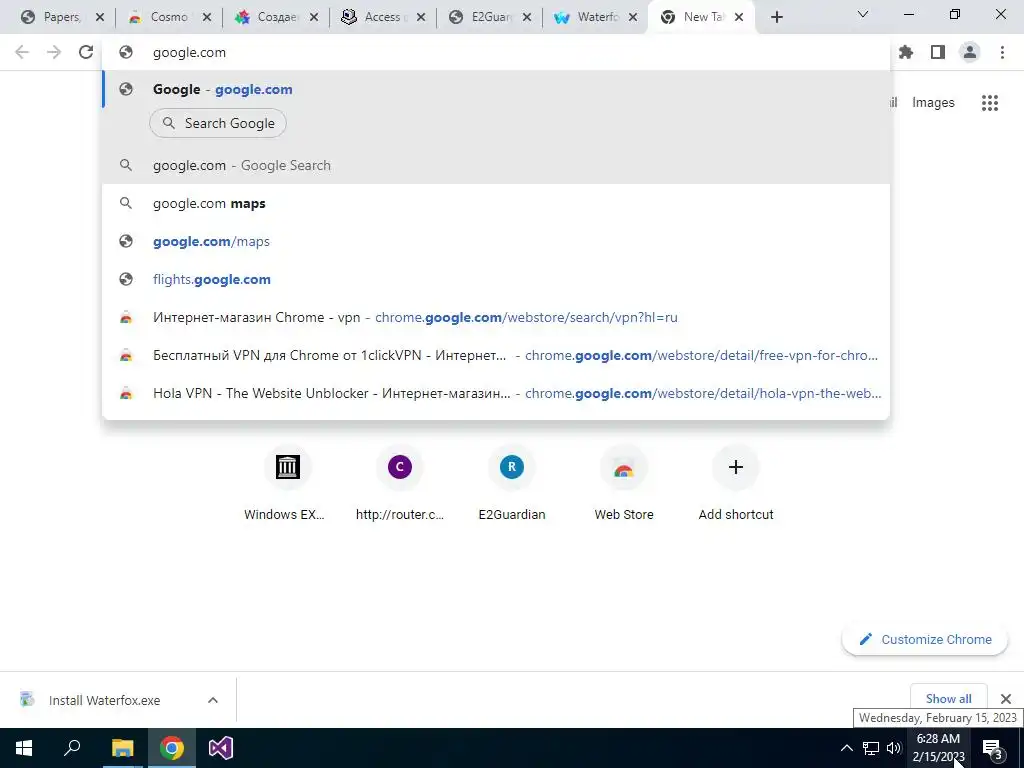Screen dimensions: 1024x768
Task: Expand the Install Waterfox.exe download options
Action: 213,700
